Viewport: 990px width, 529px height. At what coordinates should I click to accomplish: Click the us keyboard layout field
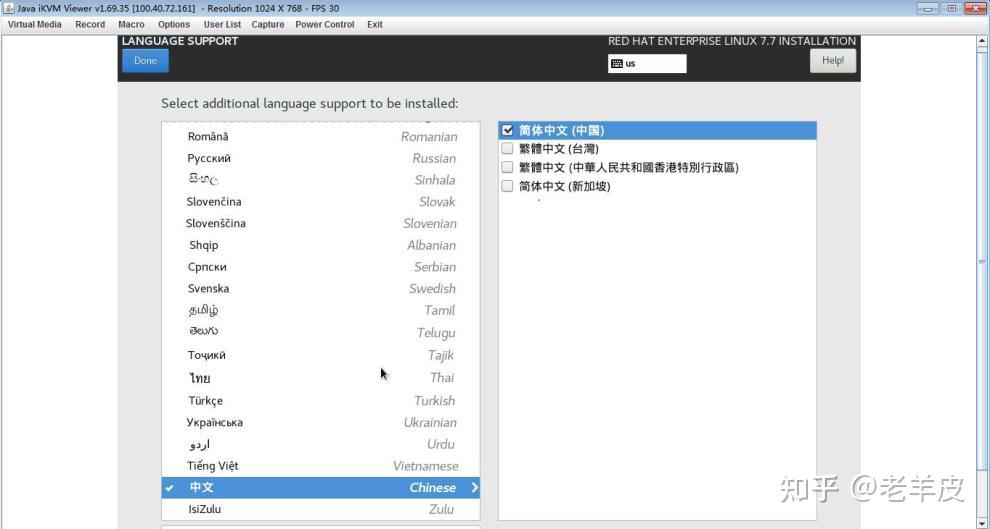[647, 64]
